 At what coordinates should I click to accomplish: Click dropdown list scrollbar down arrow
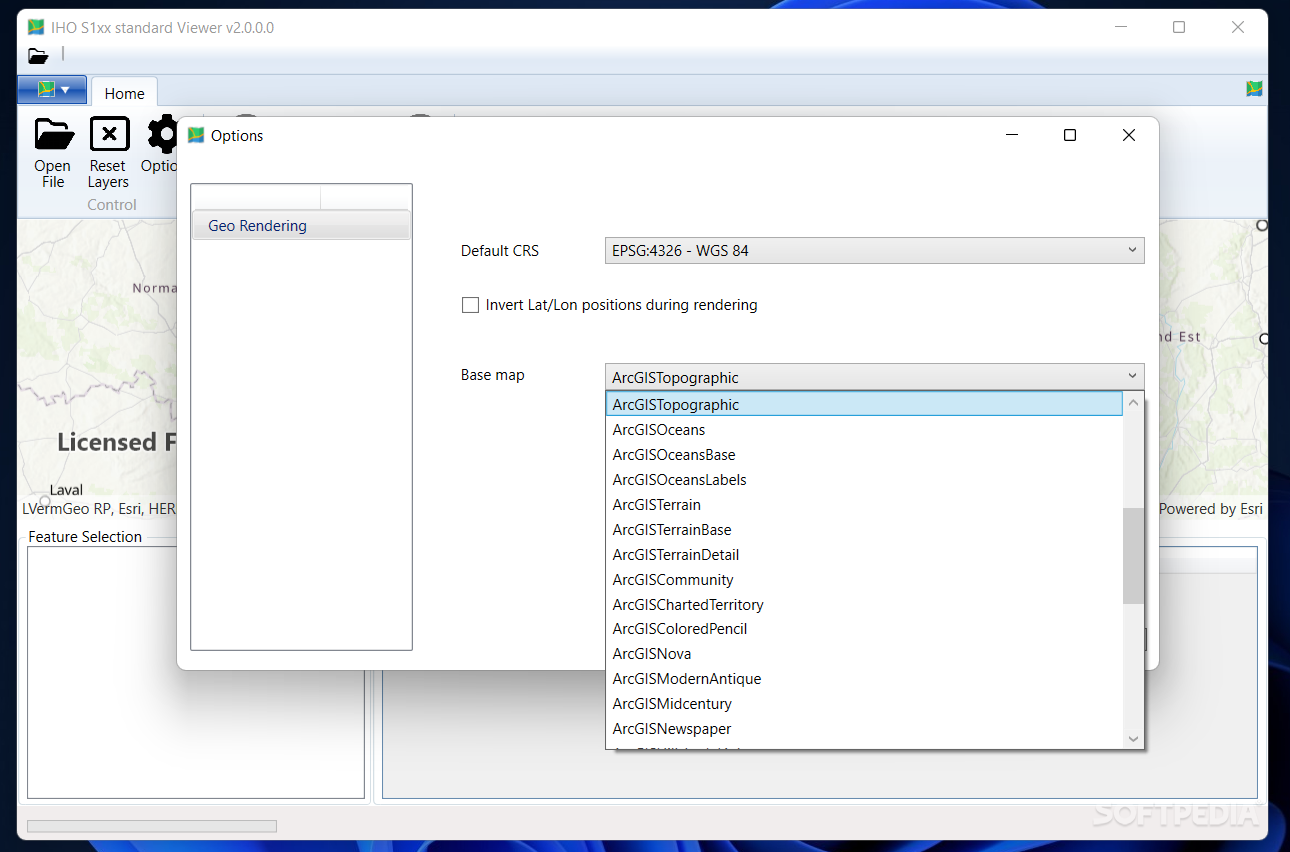[x=1133, y=739]
